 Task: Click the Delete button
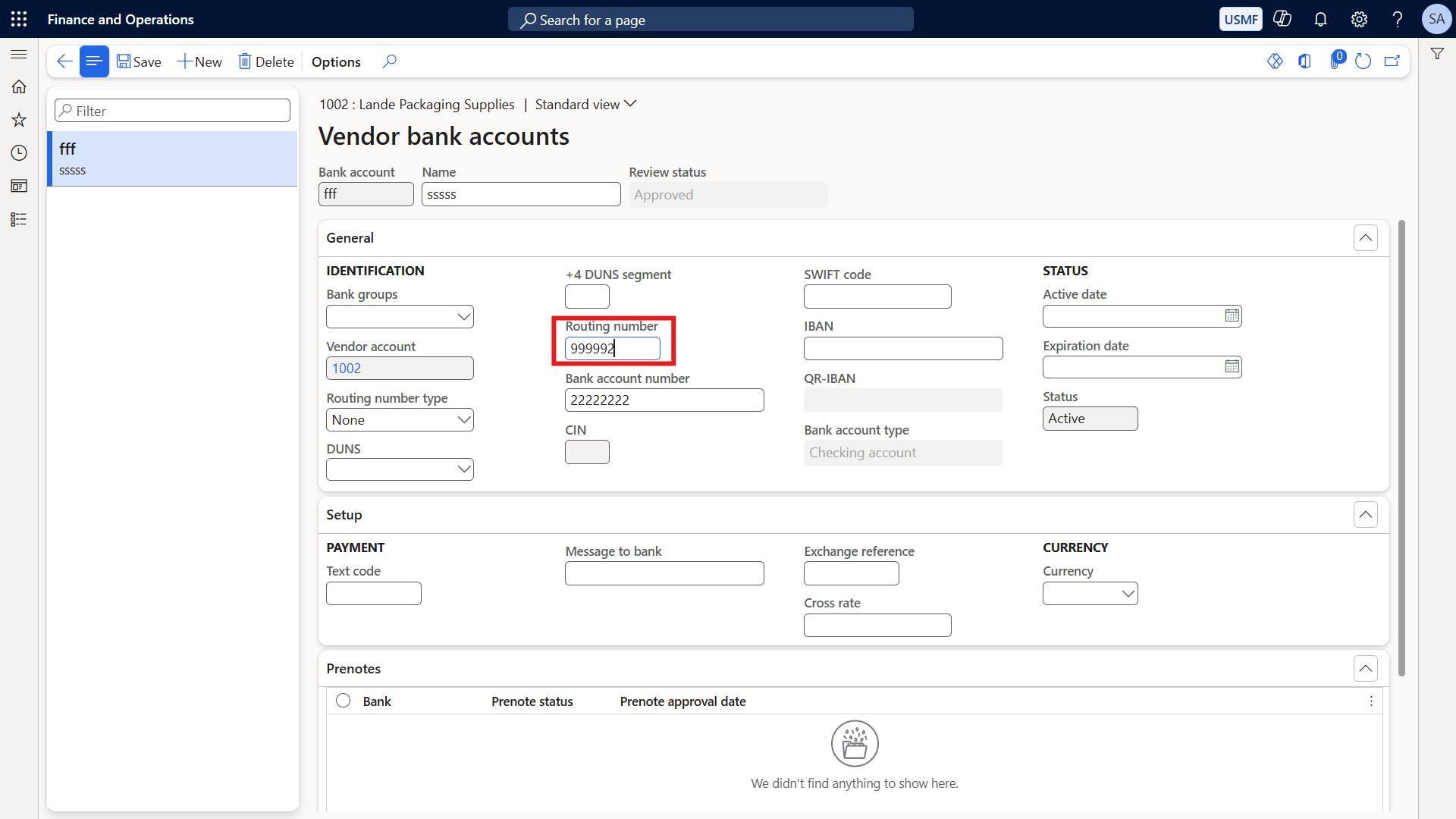[x=266, y=62]
